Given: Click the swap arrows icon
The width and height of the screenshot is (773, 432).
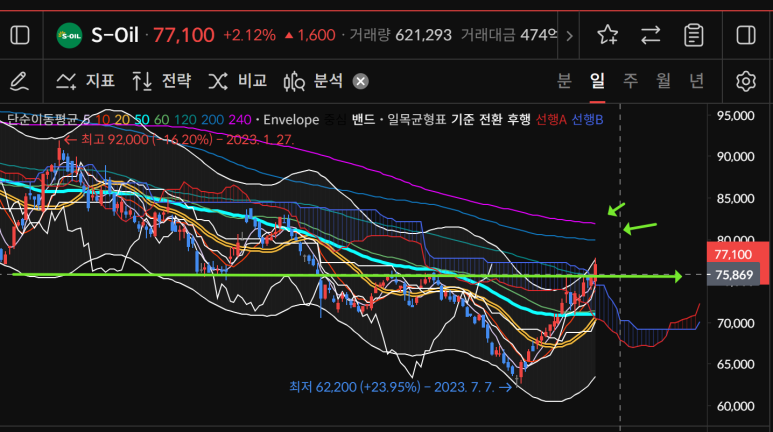Looking at the screenshot, I should (650, 36).
